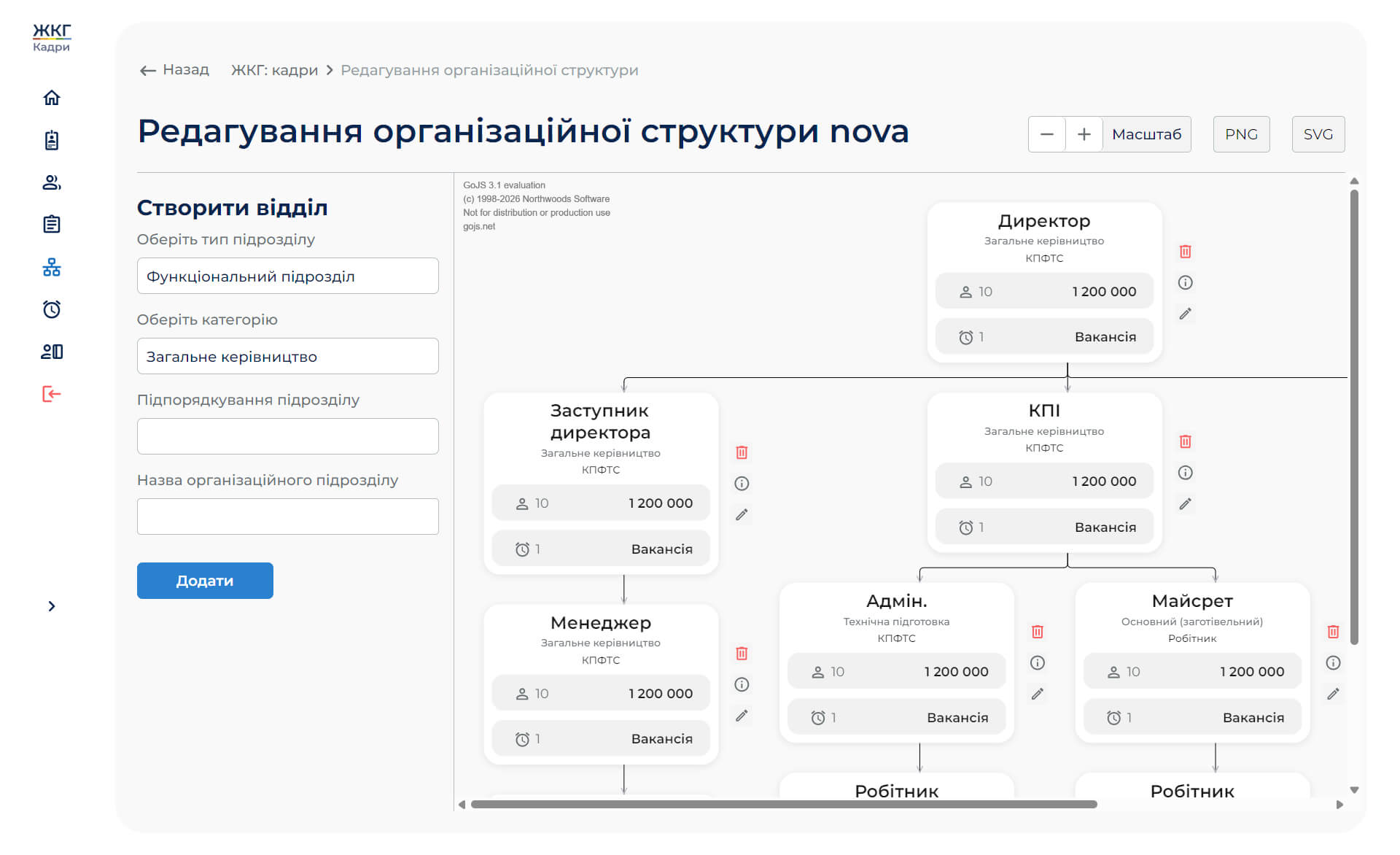Zoom in with the plus scale button
This screenshot has width=1400, height=855.
coord(1084,134)
